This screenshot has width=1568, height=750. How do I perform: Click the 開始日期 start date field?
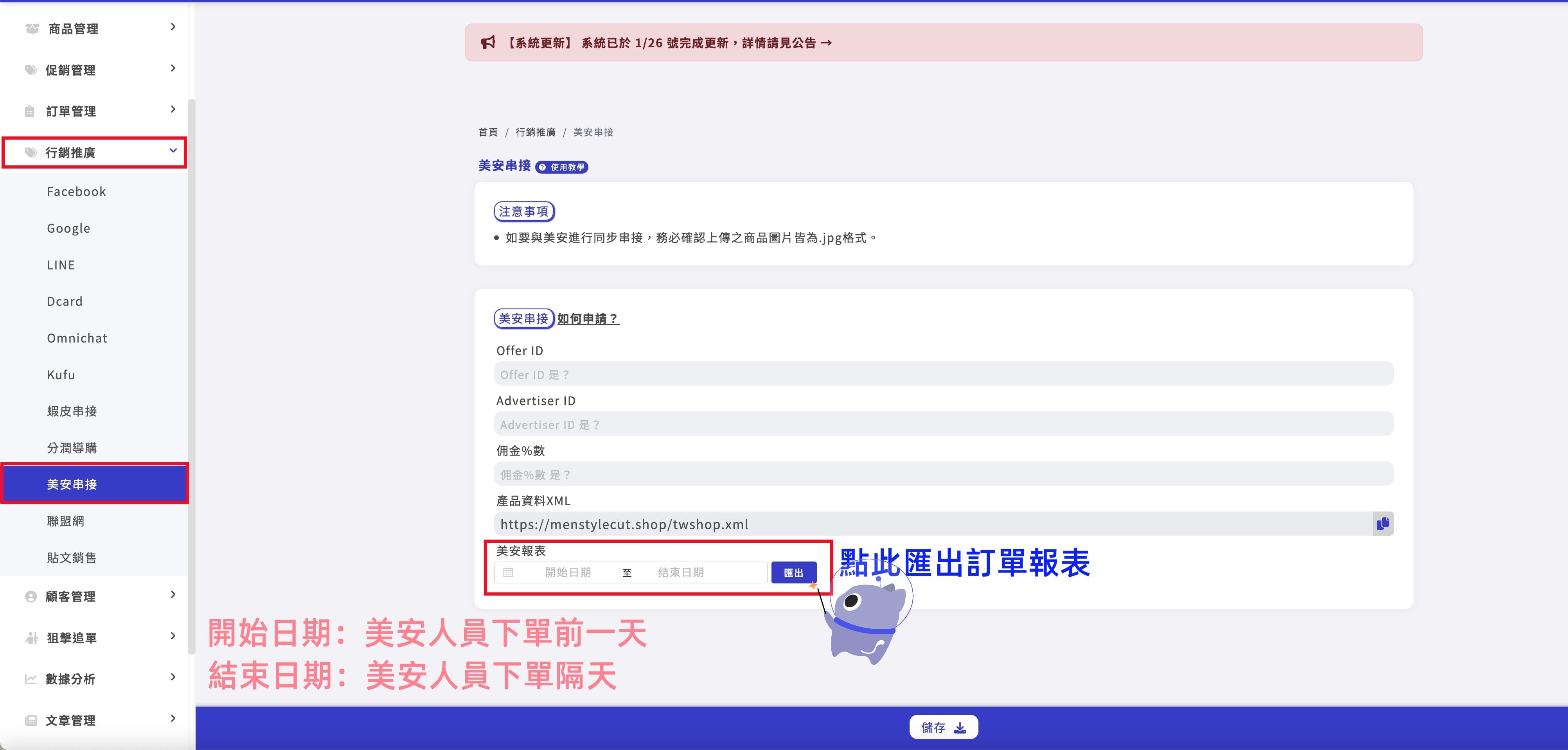click(x=567, y=572)
